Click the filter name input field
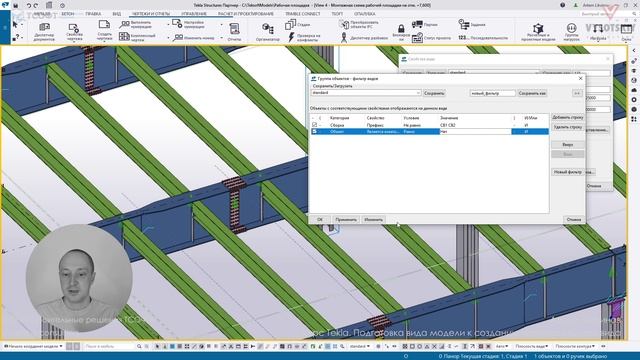The height and width of the screenshot is (360, 640). pos(492,93)
